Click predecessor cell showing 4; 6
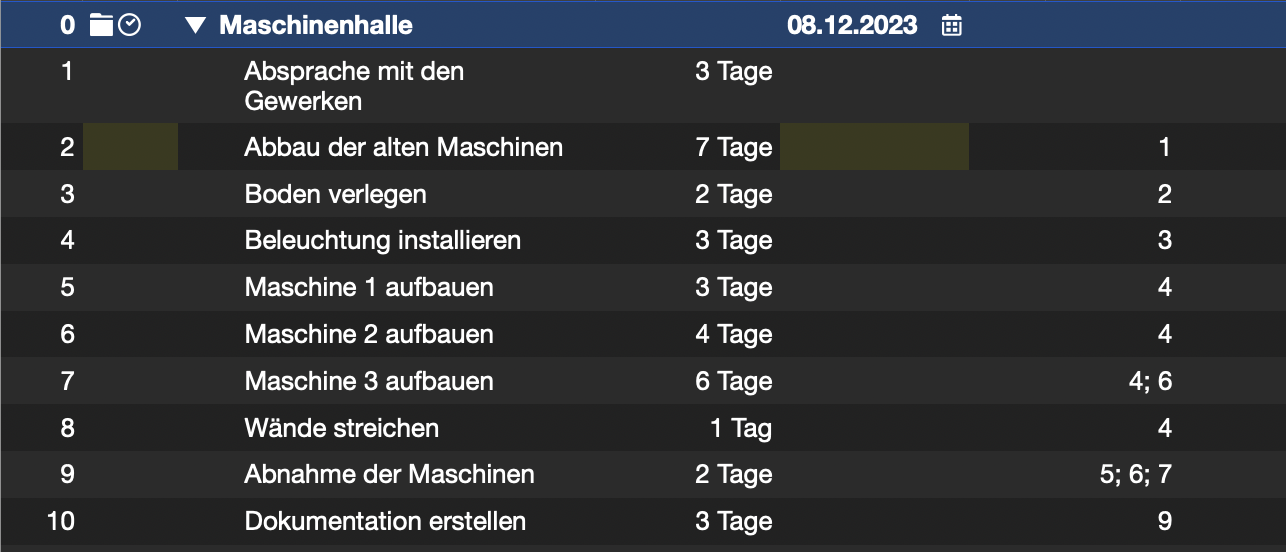The width and height of the screenshot is (1286, 552). [x=1148, y=381]
